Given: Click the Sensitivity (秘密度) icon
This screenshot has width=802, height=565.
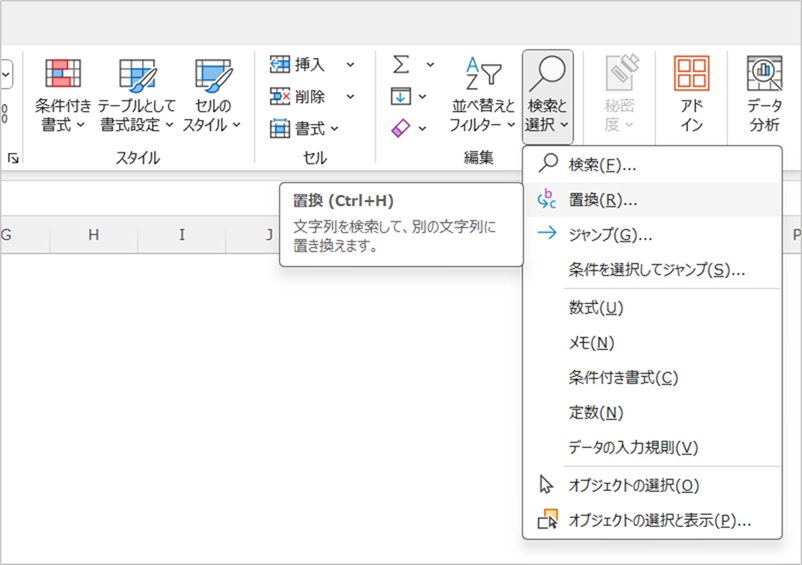Looking at the screenshot, I should pyautogui.click(x=620, y=73).
